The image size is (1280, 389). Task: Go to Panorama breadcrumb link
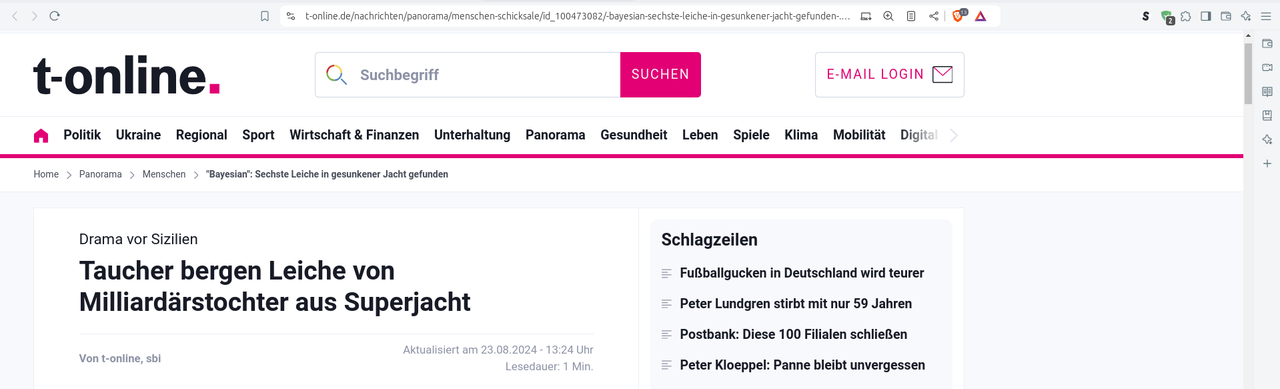pos(101,174)
